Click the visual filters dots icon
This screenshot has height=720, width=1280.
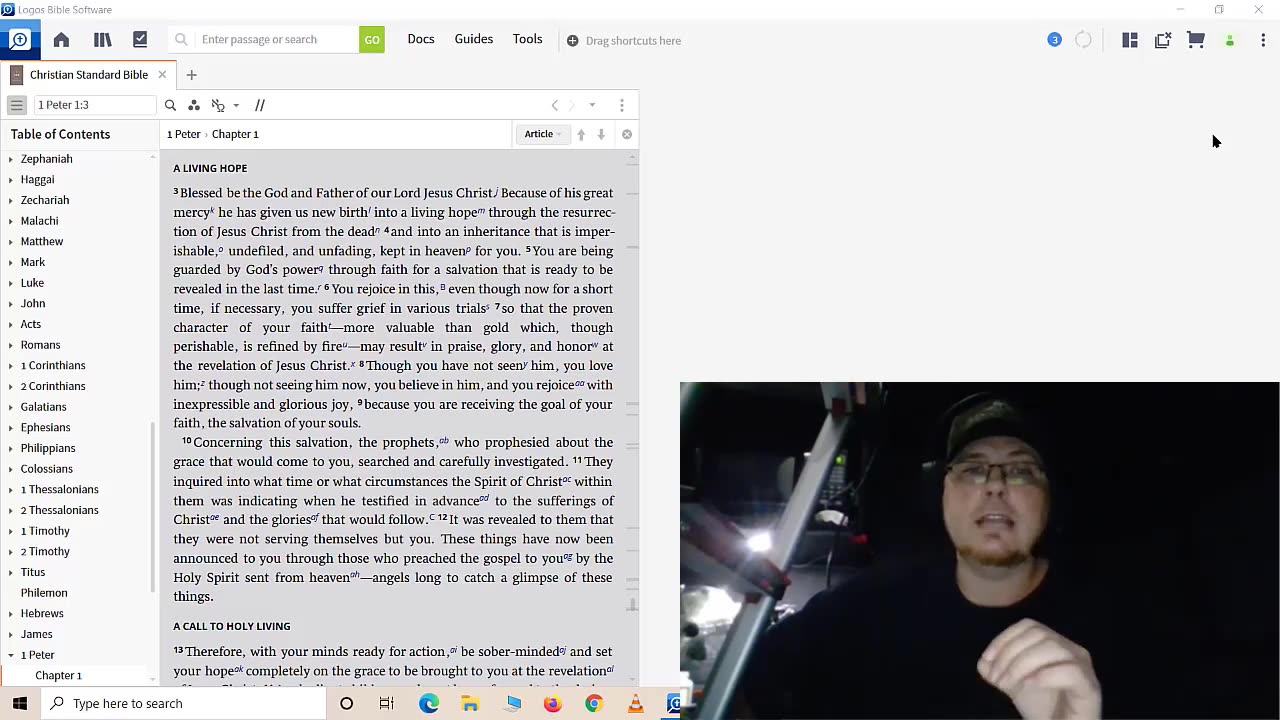194,105
